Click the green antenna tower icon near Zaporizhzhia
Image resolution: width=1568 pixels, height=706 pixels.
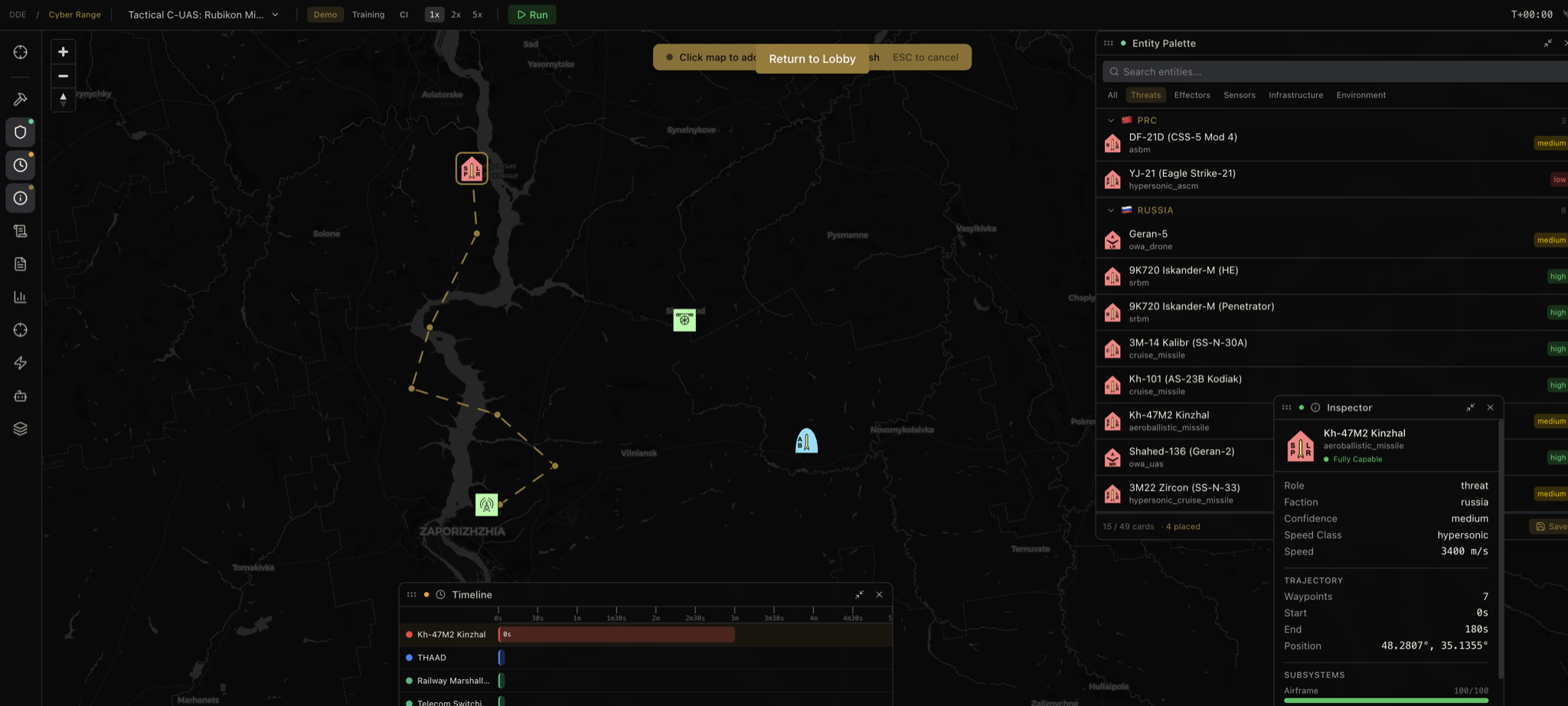(487, 505)
